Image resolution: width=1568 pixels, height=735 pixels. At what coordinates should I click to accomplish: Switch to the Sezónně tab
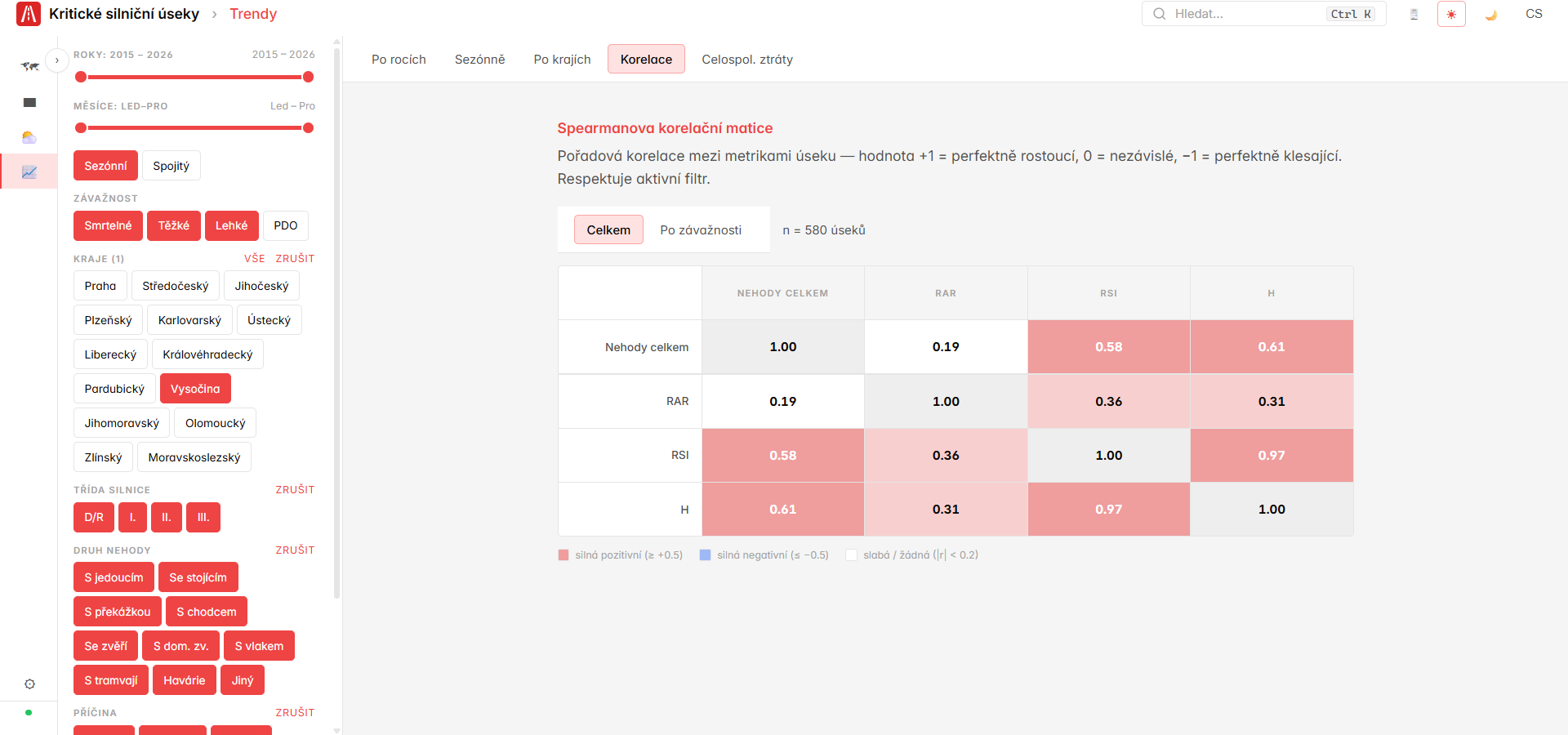pyautogui.click(x=480, y=59)
